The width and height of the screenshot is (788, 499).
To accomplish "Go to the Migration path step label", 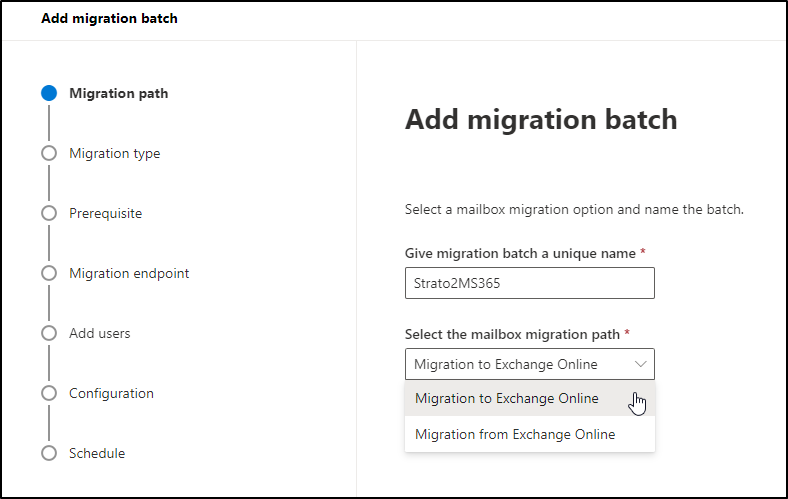I will coord(119,93).
